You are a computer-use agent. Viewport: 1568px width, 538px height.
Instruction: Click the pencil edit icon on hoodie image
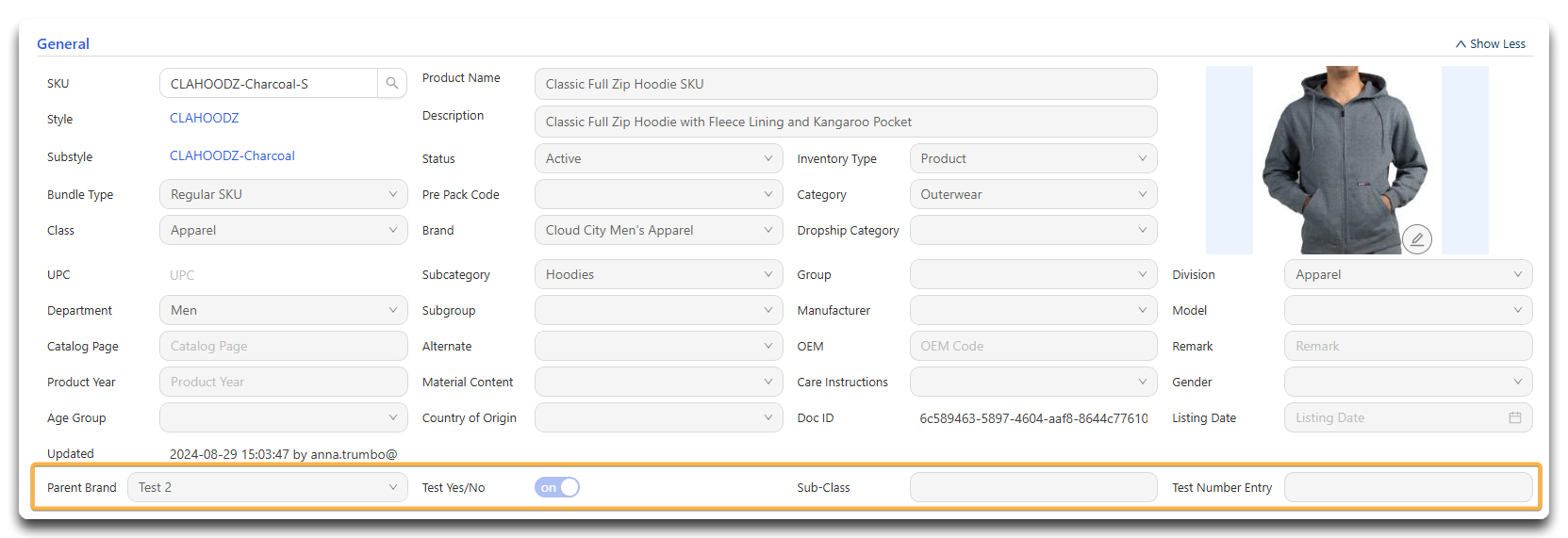click(x=1416, y=239)
